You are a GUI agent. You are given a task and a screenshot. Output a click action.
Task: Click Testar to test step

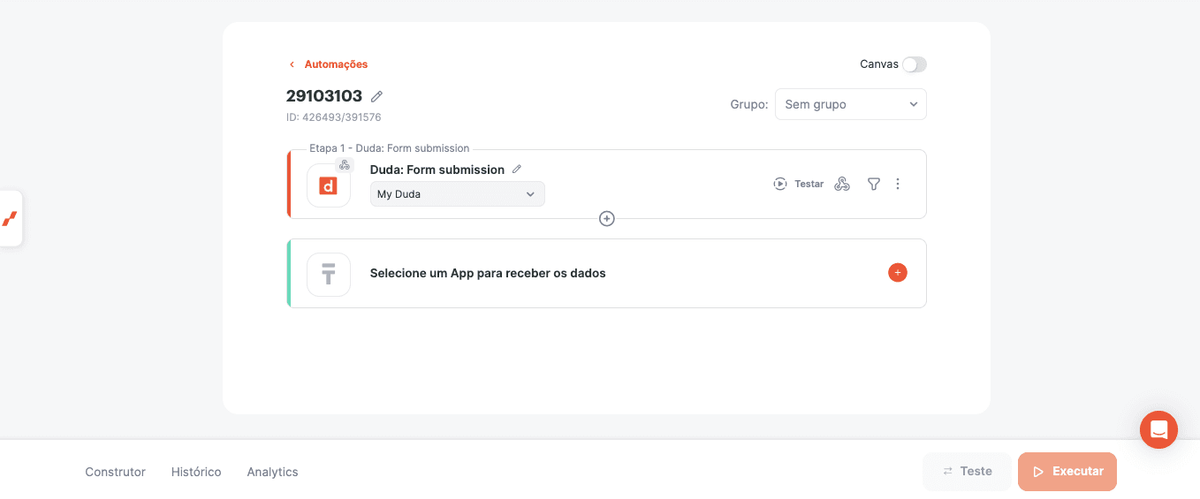click(798, 184)
